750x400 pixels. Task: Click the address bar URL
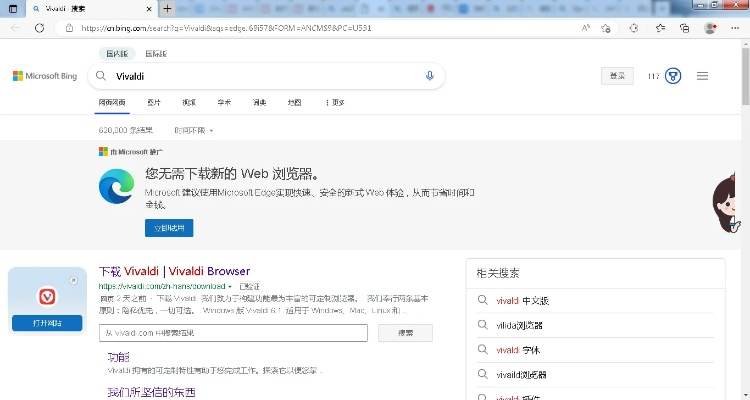(226, 28)
